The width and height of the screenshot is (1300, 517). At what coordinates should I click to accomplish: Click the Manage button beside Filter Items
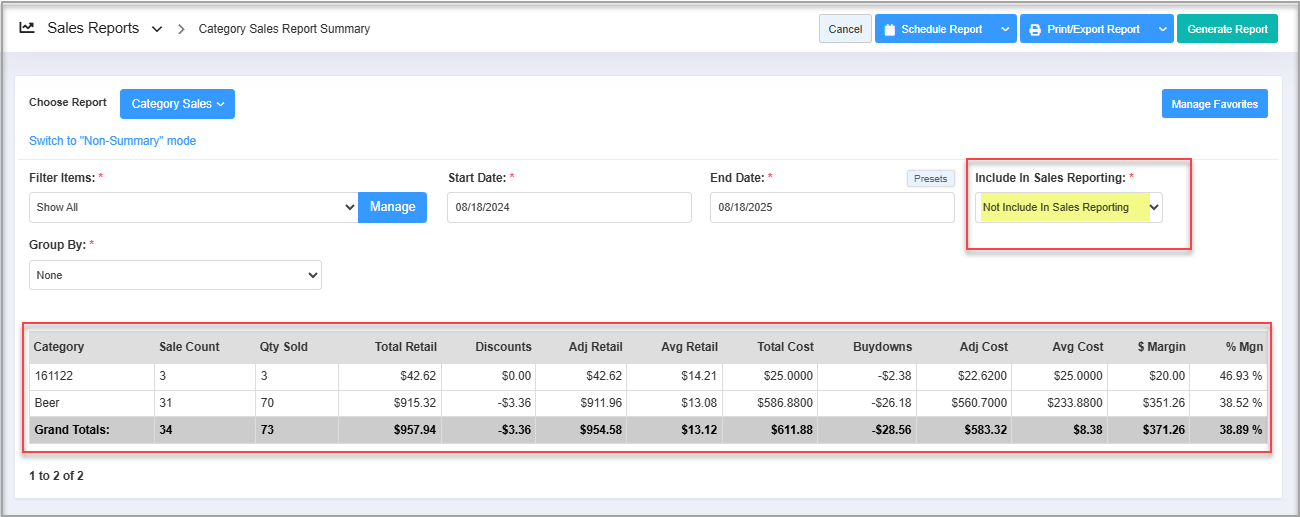(x=392, y=207)
